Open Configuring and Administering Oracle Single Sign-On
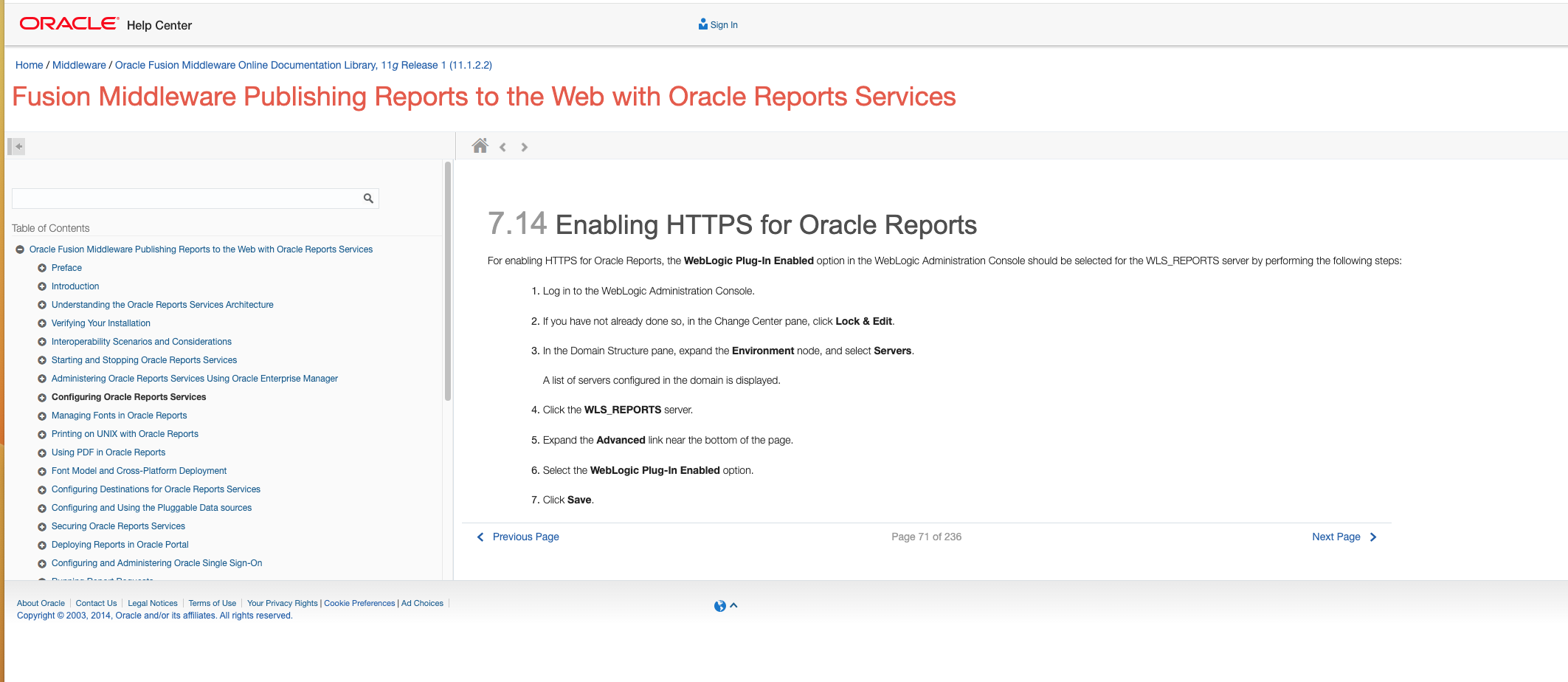Screen dimensions: 1568x682 156,563
